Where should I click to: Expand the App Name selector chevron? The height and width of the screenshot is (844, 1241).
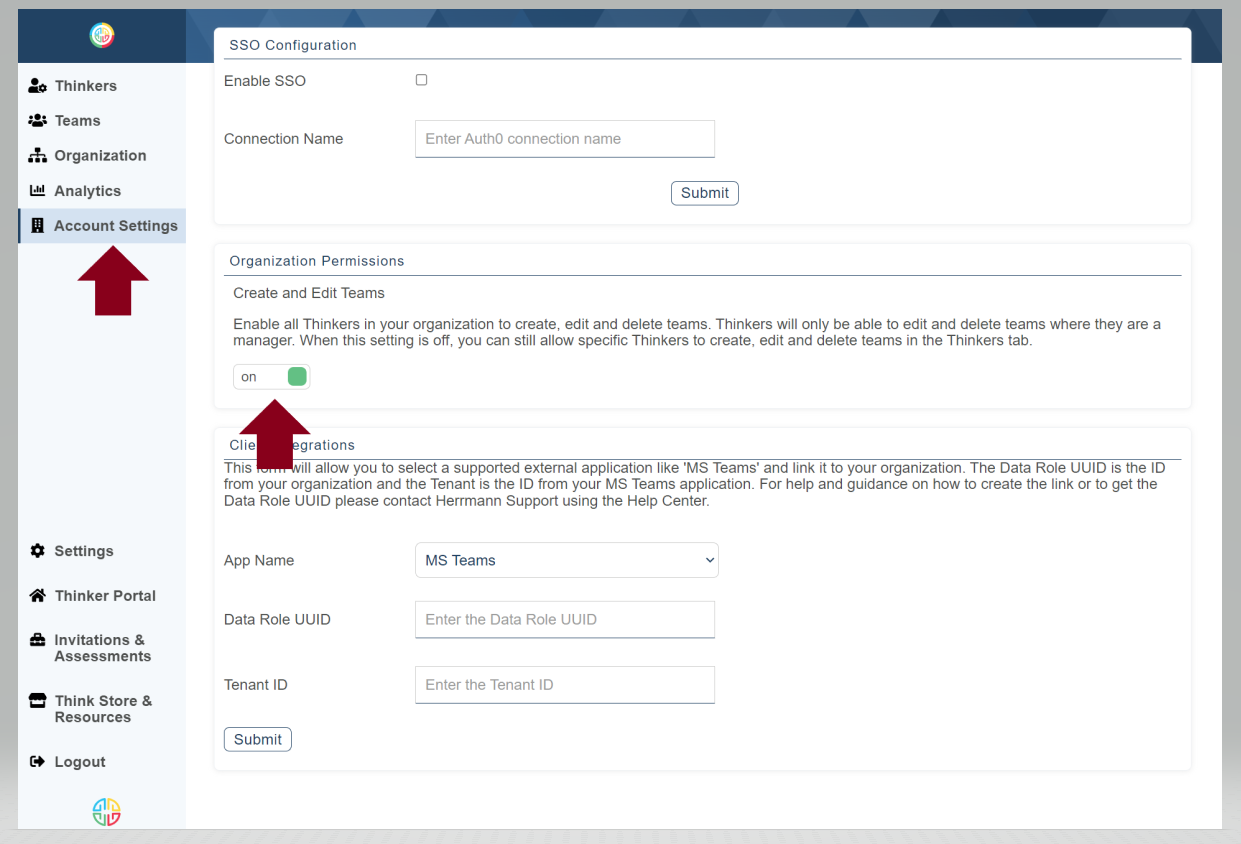coord(708,560)
